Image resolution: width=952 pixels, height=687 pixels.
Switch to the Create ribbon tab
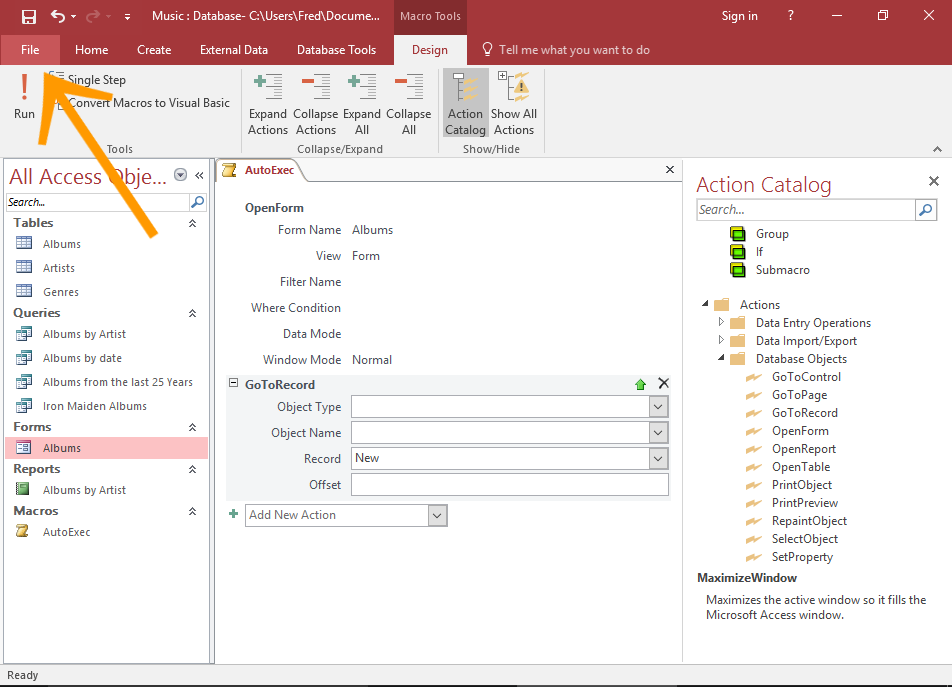(x=154, y=50)
